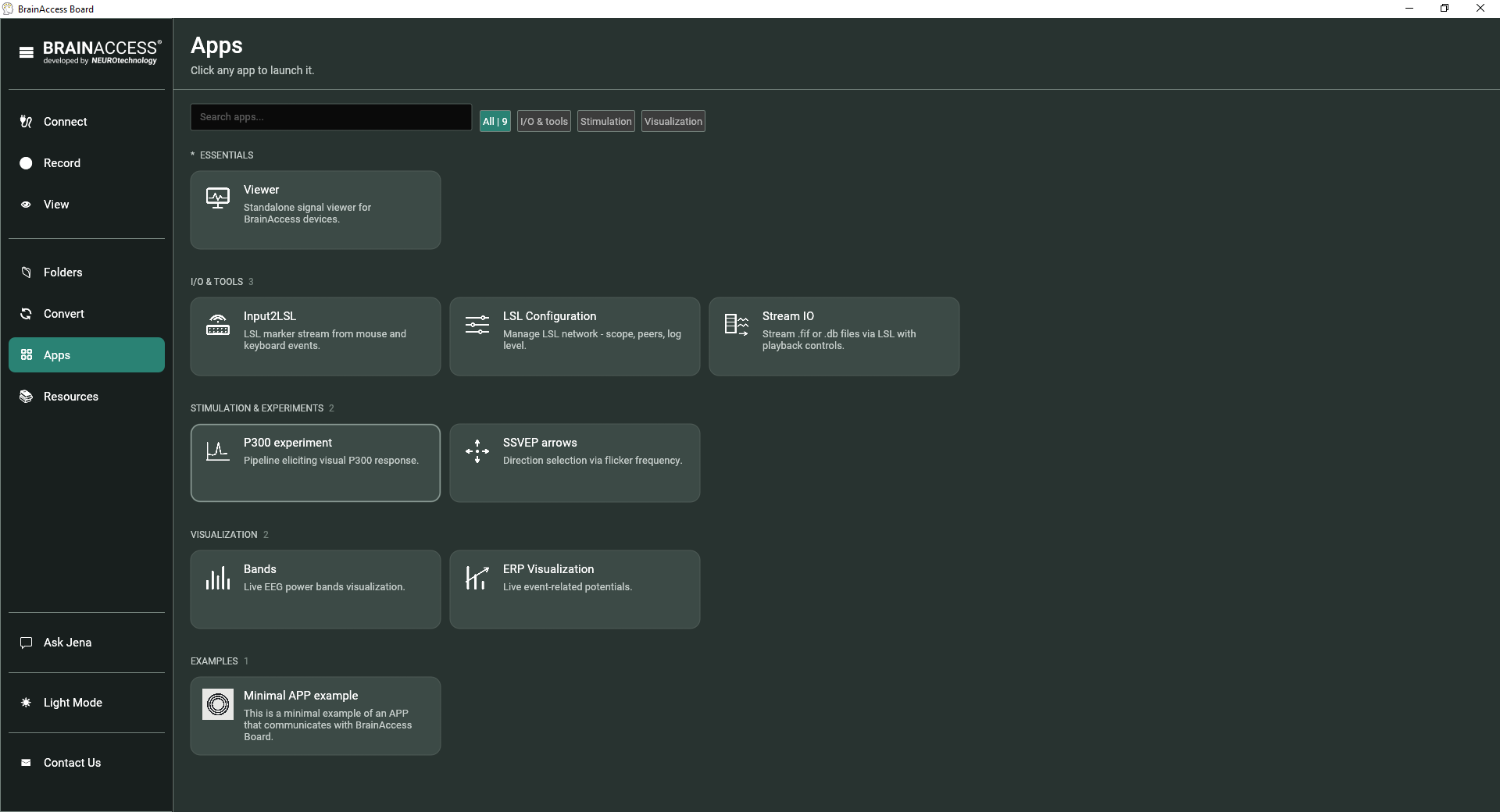The image size is (1500, 812).
Task: Launch the Viewer app title
Action: [x=262, y=190]
